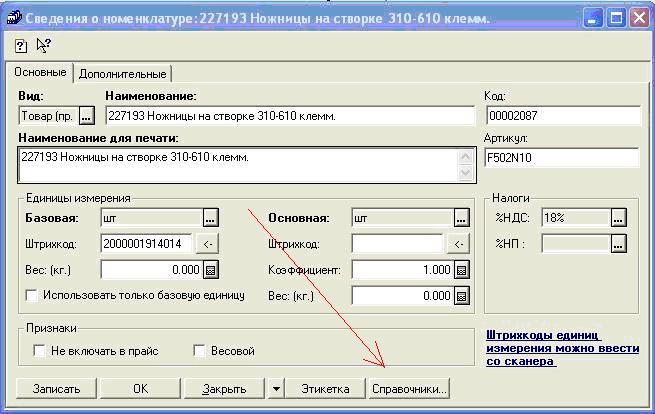655x414 pixels.
Task: Click the description help icon in toolbar
Action: (x=21, y=45)
